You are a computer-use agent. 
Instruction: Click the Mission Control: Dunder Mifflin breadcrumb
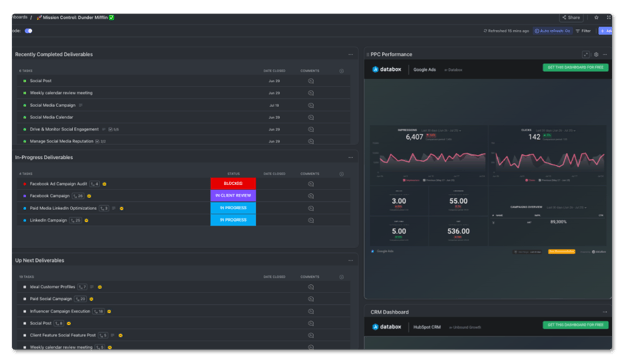click(75, 18)
